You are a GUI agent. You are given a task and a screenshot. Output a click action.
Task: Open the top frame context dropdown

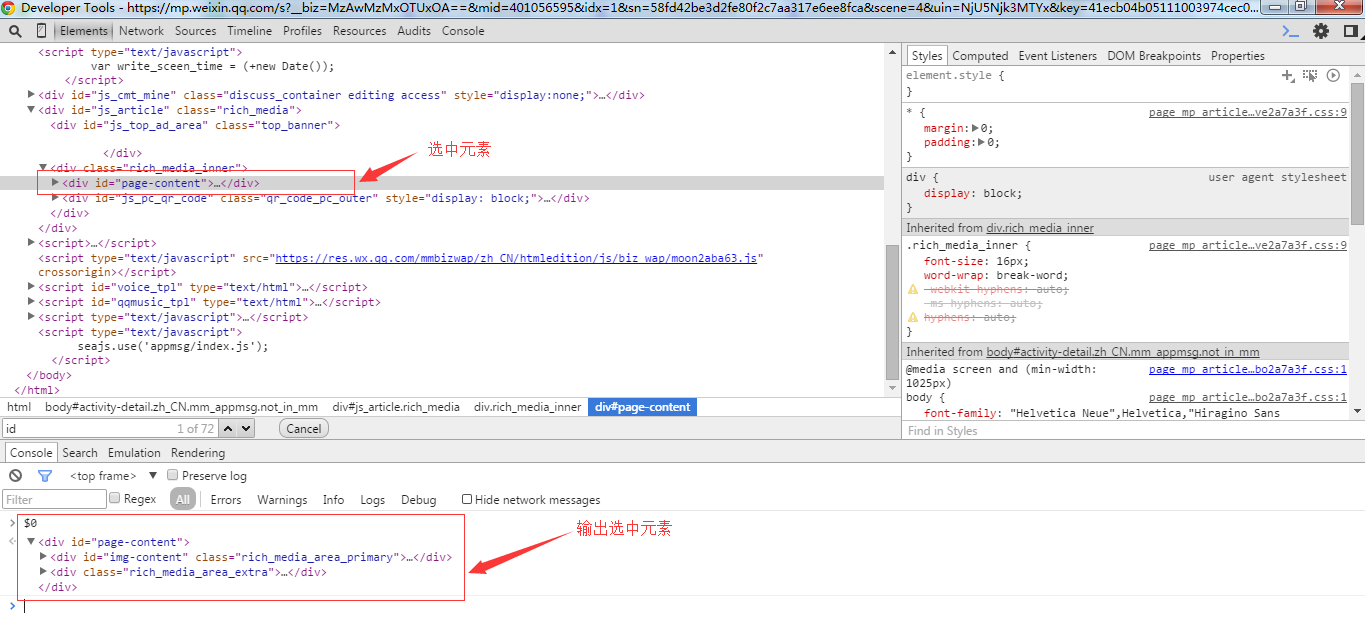[x=114, y=476]
